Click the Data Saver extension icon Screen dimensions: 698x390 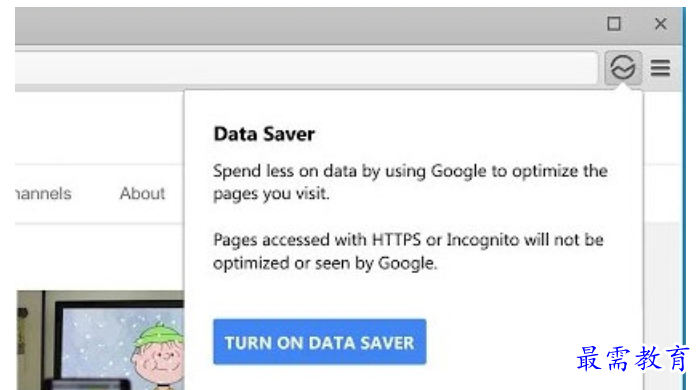point(623,68)
